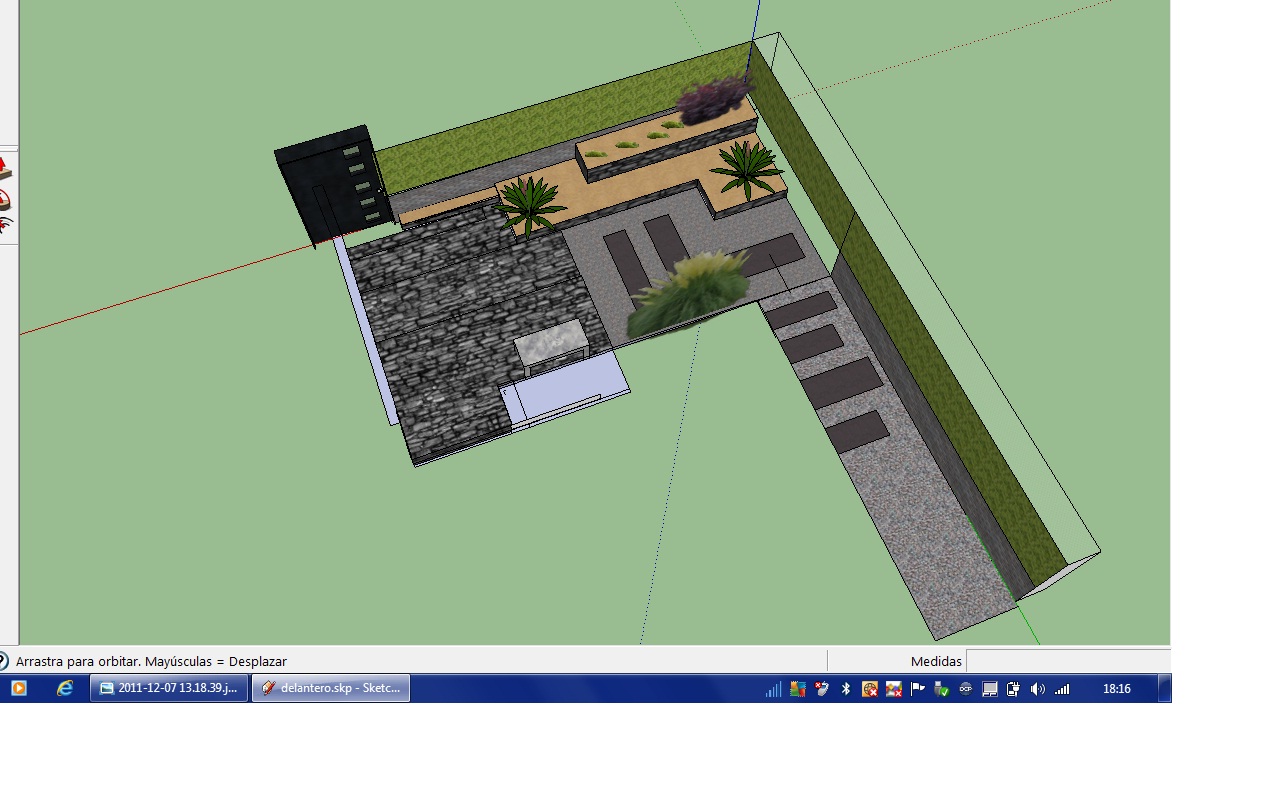
Task: Click the globe tray icon with red X
Action: tap(870, 689)
